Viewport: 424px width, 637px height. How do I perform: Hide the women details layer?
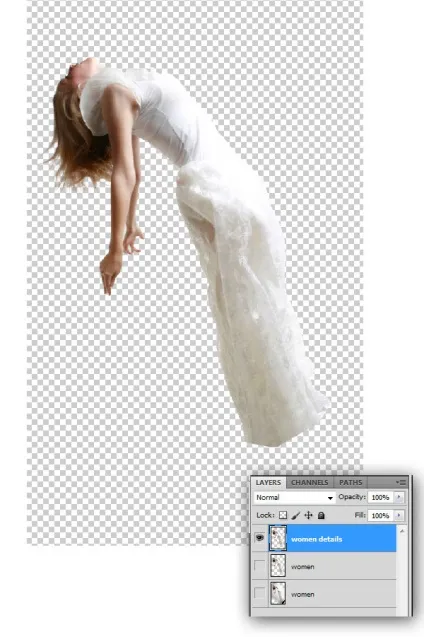[x=260, y=538]
